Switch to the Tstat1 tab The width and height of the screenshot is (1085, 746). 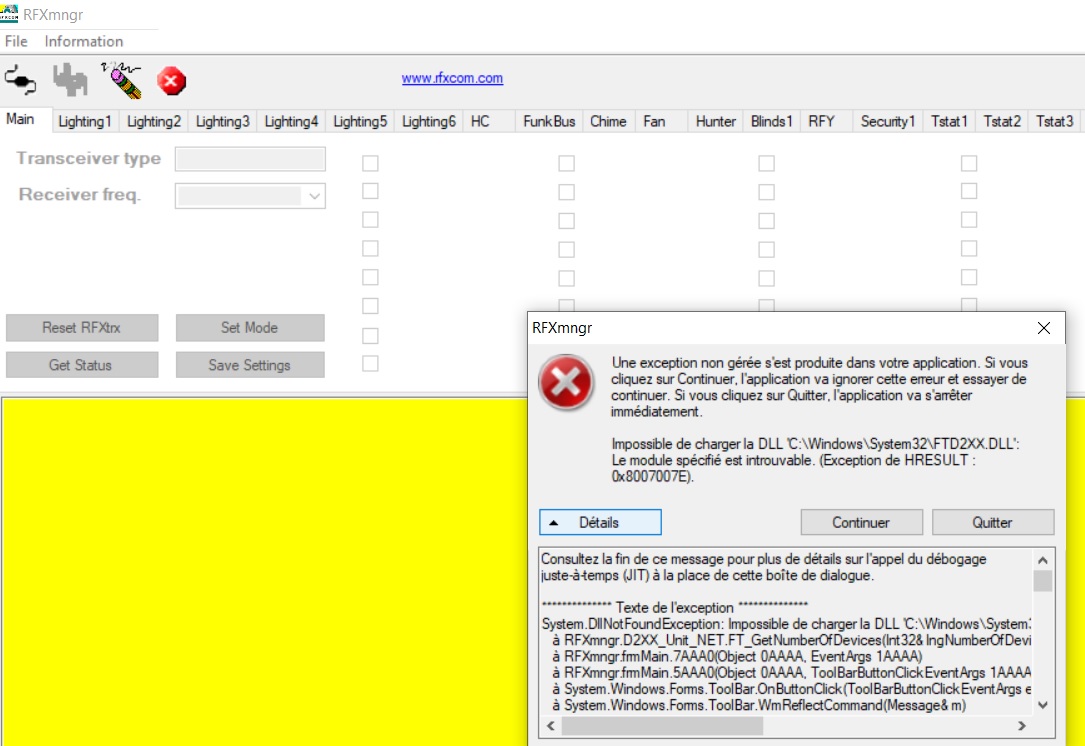pyautogui.click(x=949, y=121)
